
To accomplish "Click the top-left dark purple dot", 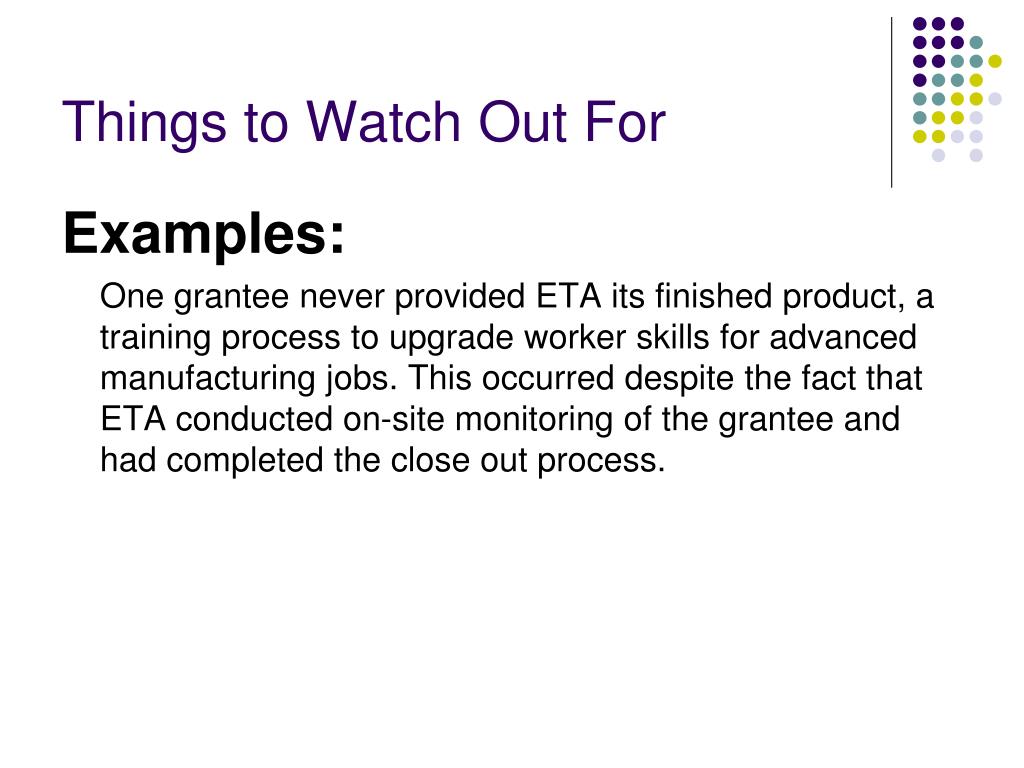I will (x=920, y=24).
